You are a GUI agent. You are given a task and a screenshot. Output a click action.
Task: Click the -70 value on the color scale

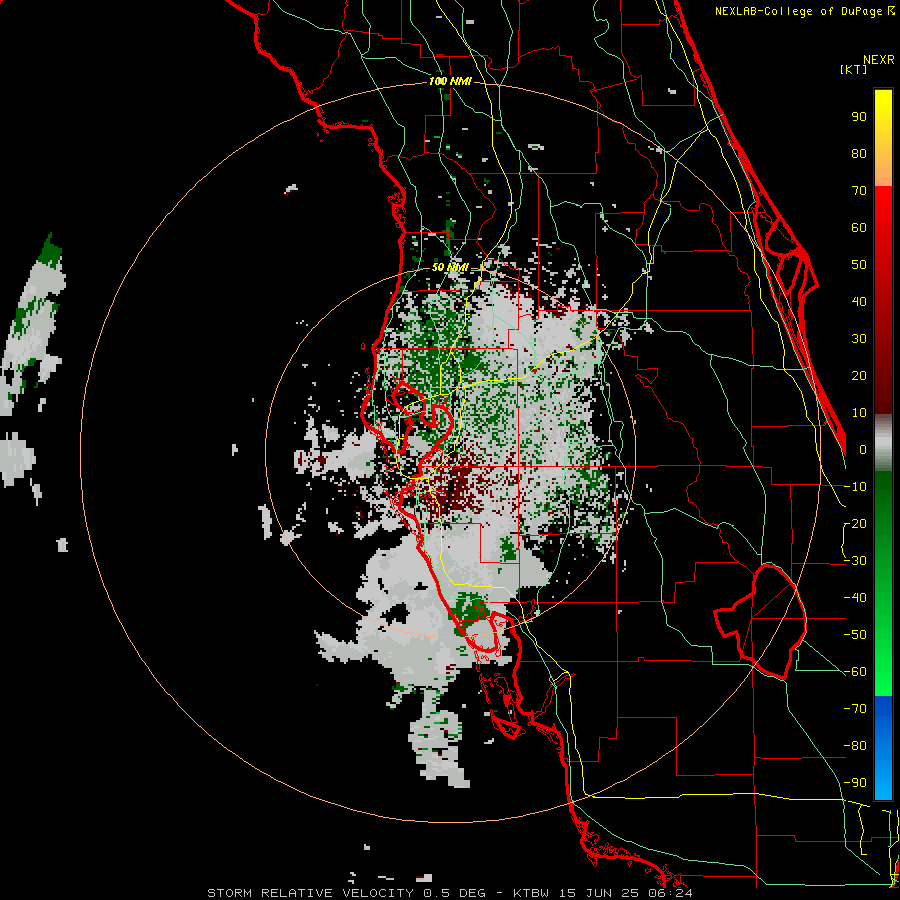[855, 709]
